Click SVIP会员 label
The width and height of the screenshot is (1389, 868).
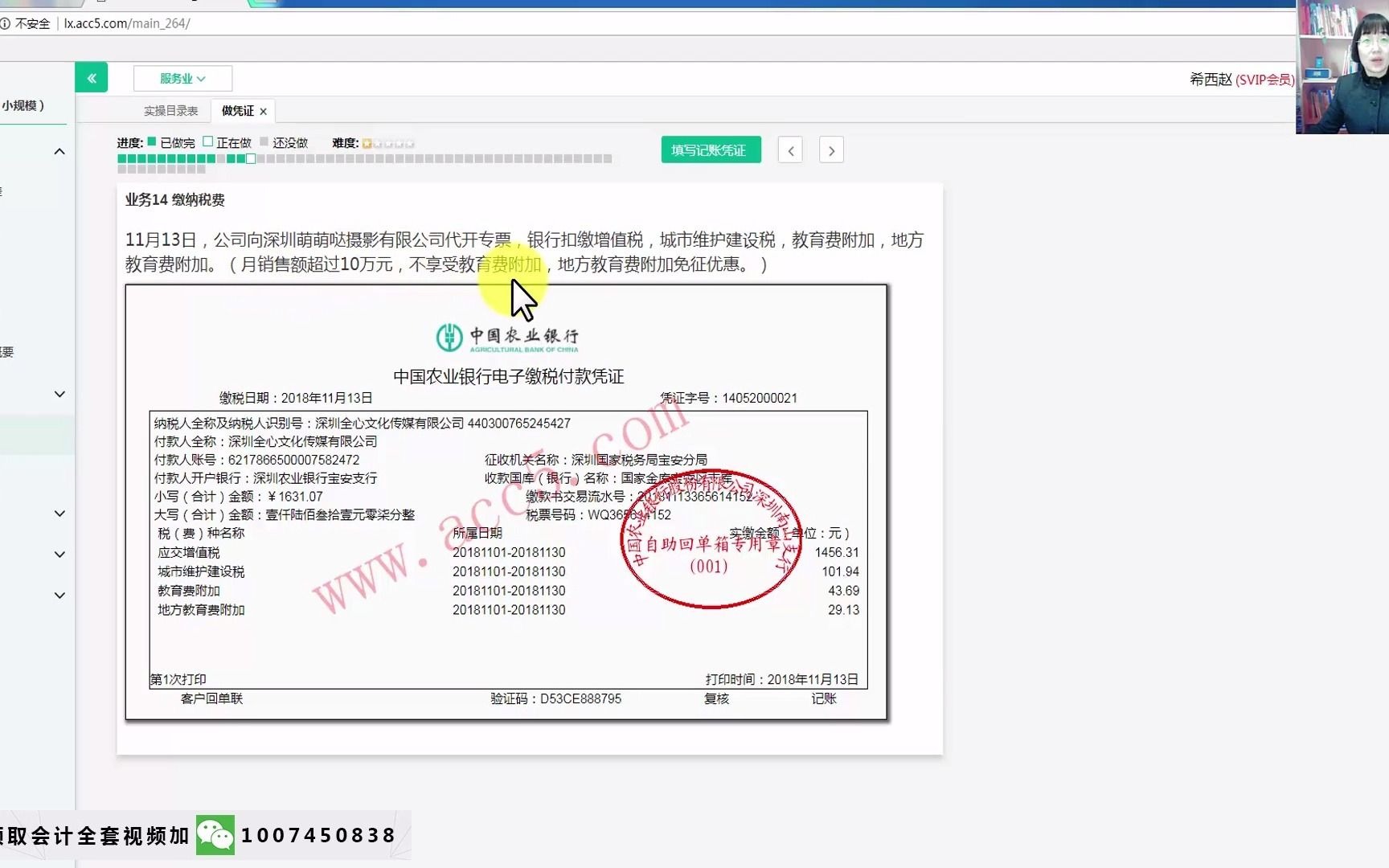click(1264, 79)
